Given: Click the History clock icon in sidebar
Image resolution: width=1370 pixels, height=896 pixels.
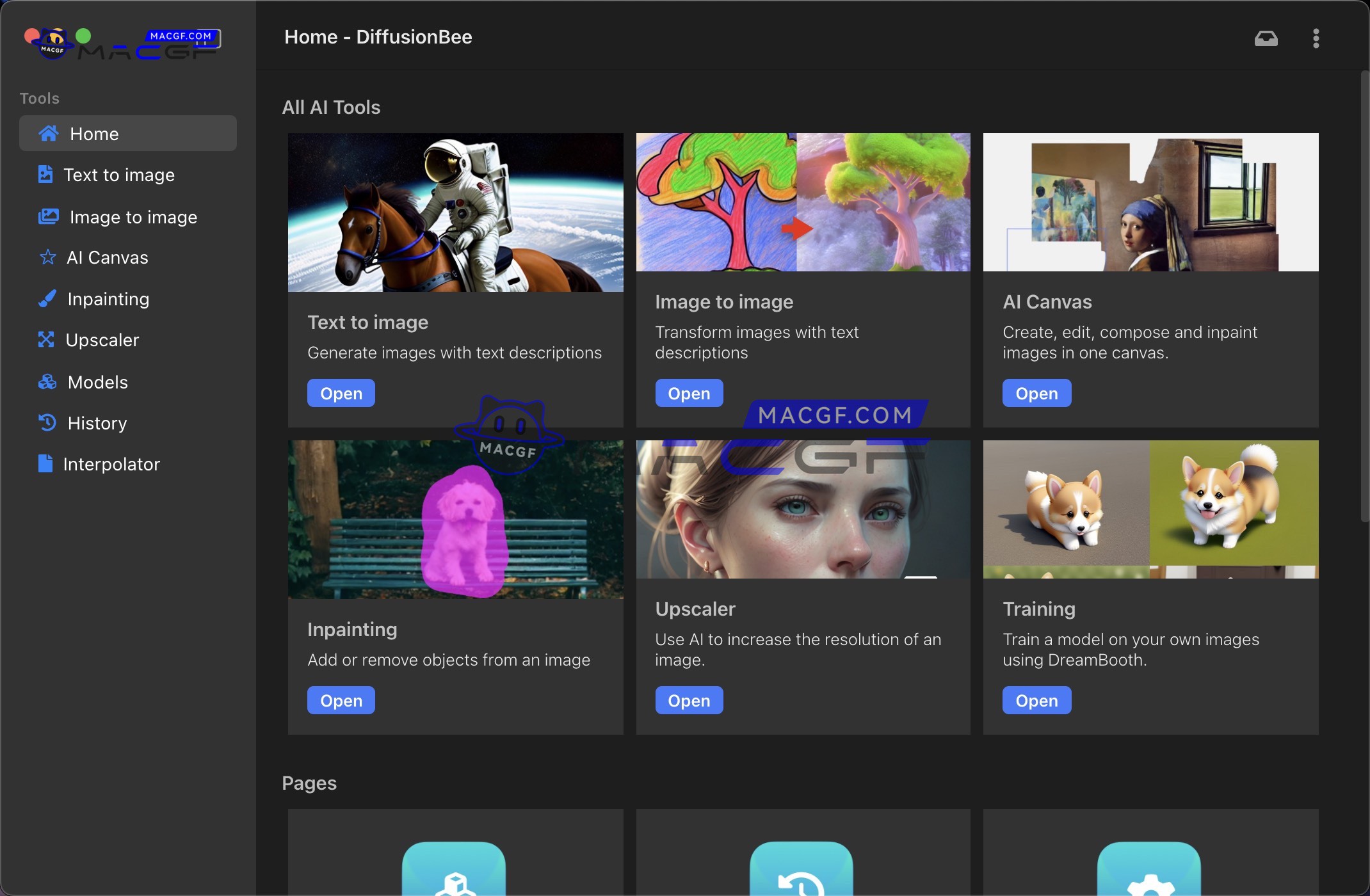Looking at the screenshot, I should pos(47,423).
